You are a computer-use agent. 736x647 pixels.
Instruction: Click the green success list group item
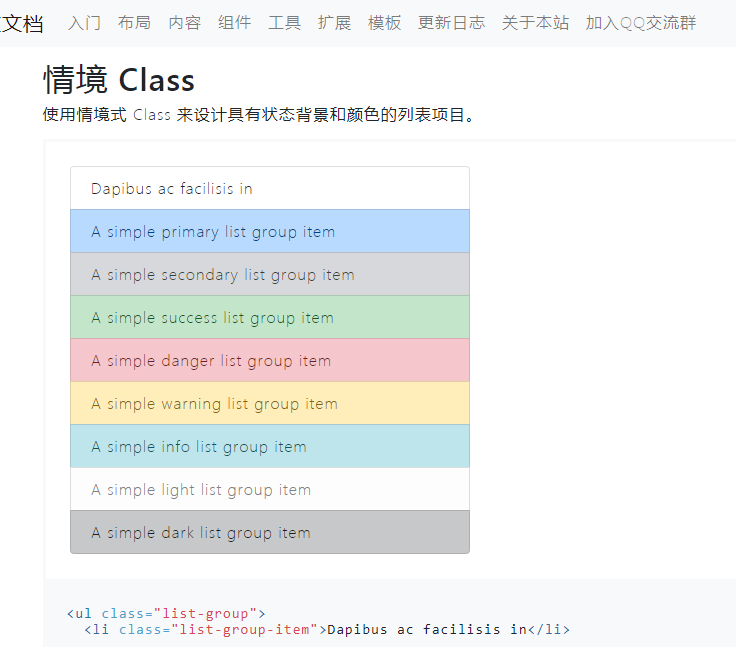point(270,317)
